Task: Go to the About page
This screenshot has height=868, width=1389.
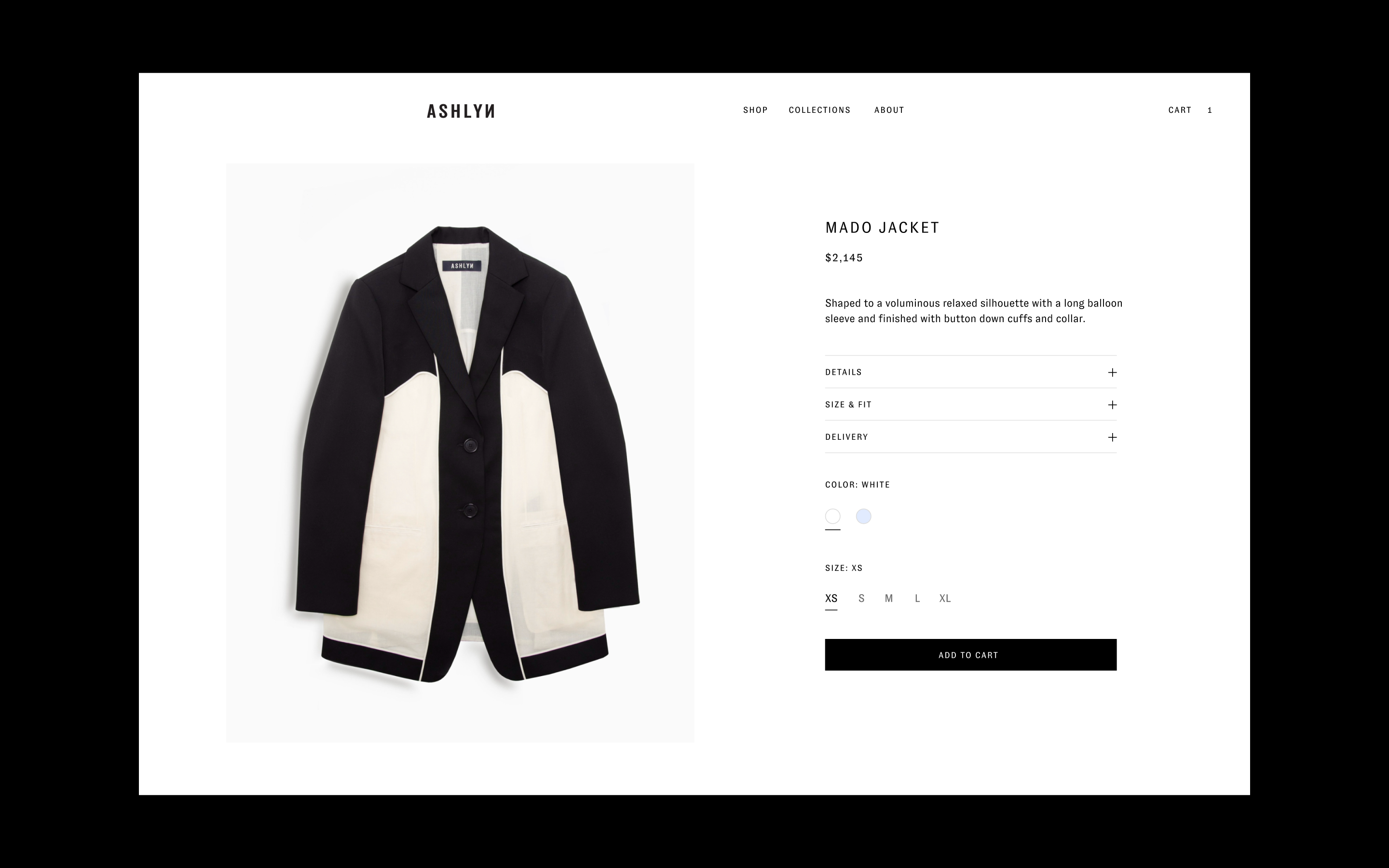Action: (x=889, y=110)
